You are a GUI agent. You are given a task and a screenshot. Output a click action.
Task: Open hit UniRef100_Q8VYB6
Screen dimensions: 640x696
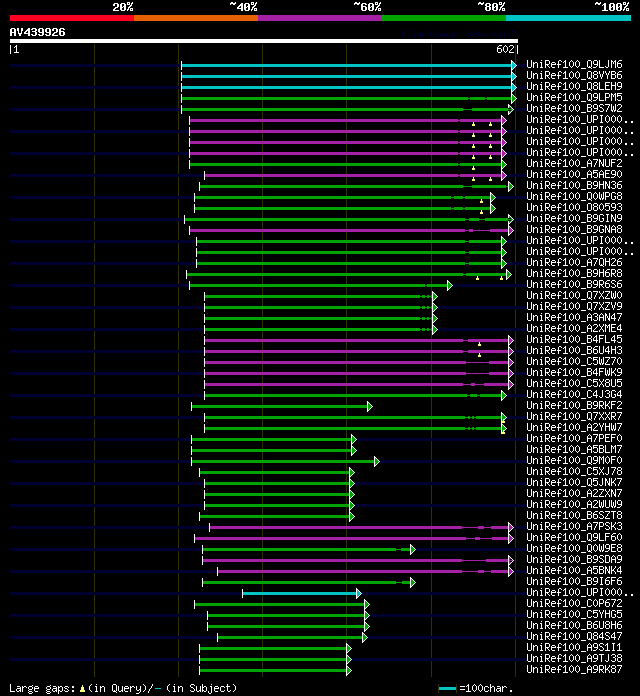(x=574, y=75)
